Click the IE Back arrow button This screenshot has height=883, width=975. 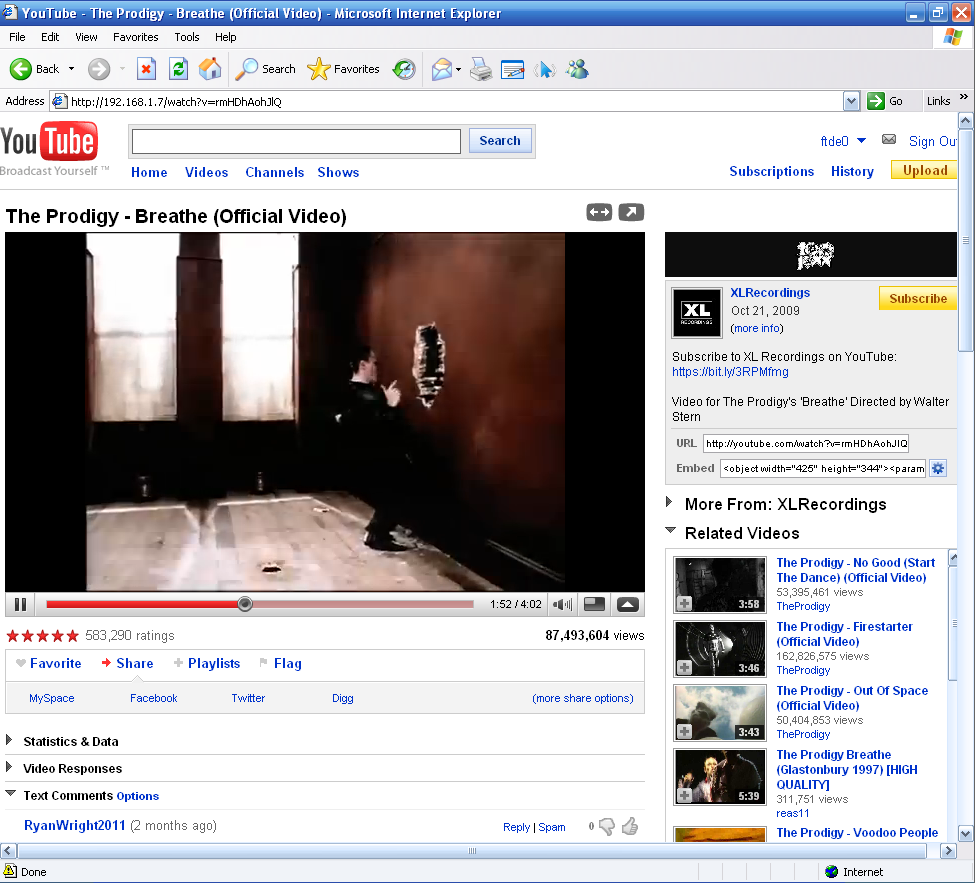click(x=21, y=69)
